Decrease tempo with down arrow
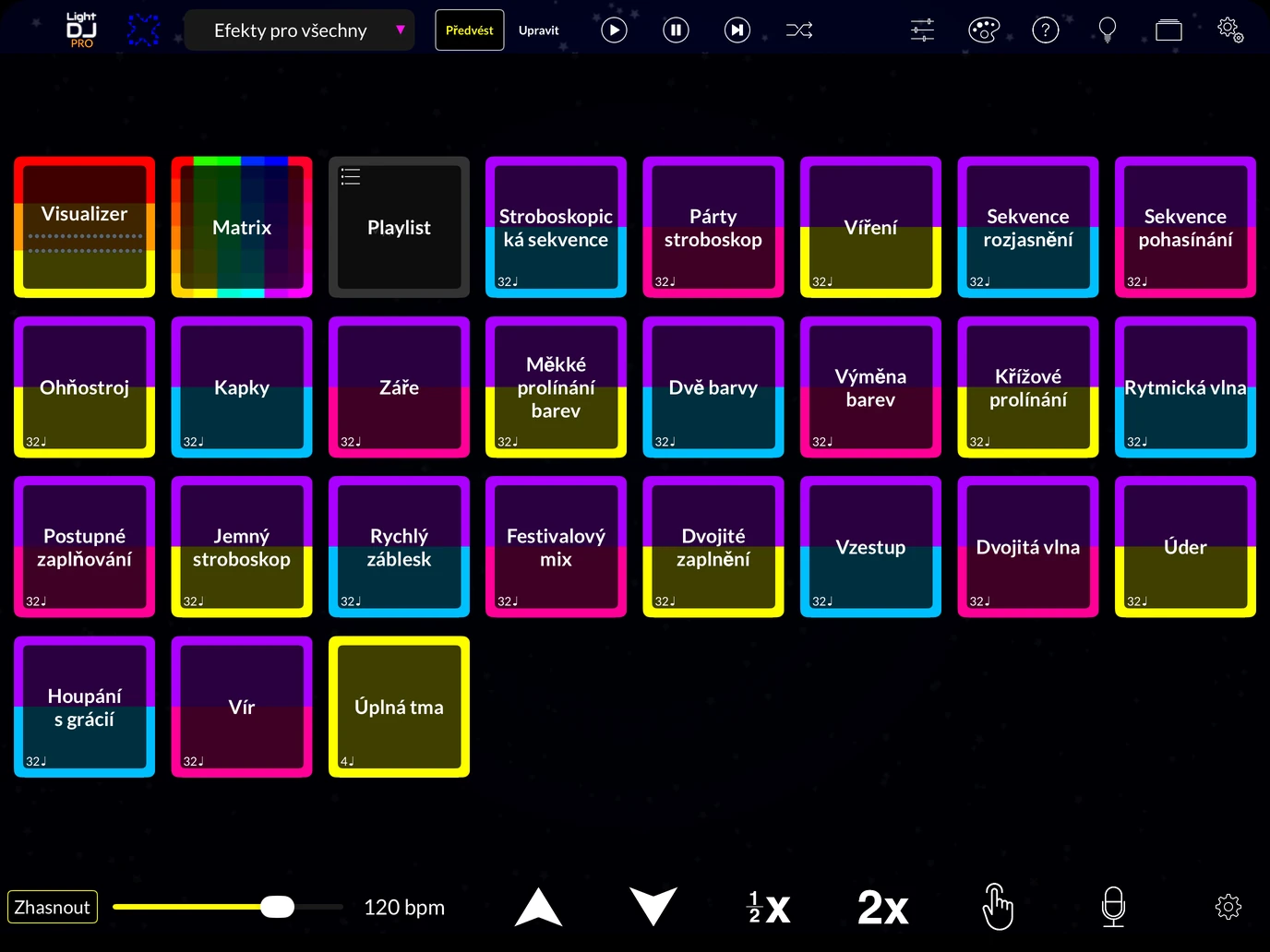Image resolution: width=1270 pixels, height=952 pixels. point(653,907)
